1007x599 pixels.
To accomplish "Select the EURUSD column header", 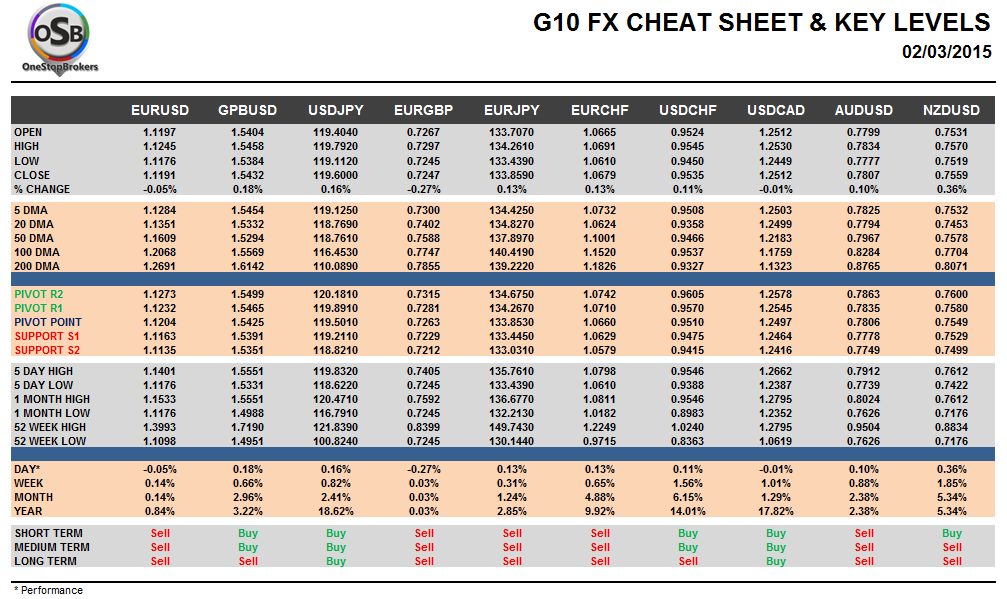I will tap(160, 109).
